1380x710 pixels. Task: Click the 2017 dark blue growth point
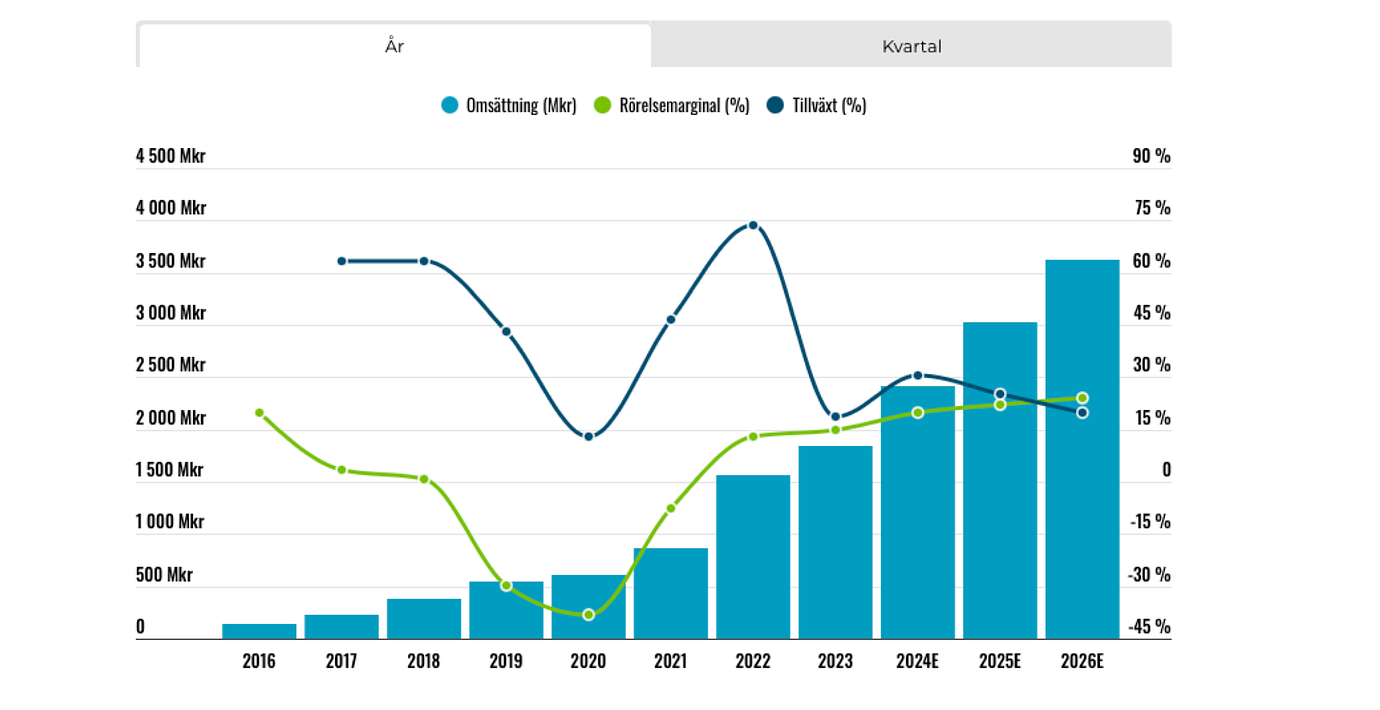tap(341, 261)
